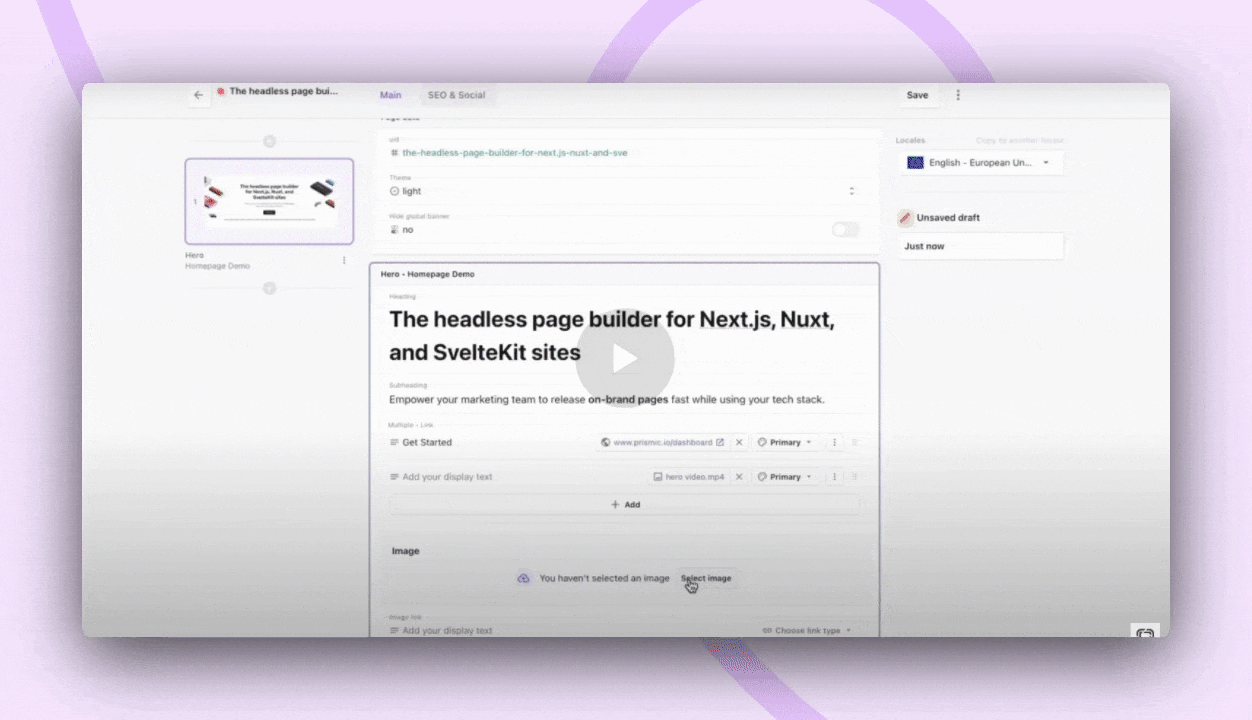The height and width of the screenshot is (720, 1252).
Task: Select the Main tab
Action: tap(390, 94)
